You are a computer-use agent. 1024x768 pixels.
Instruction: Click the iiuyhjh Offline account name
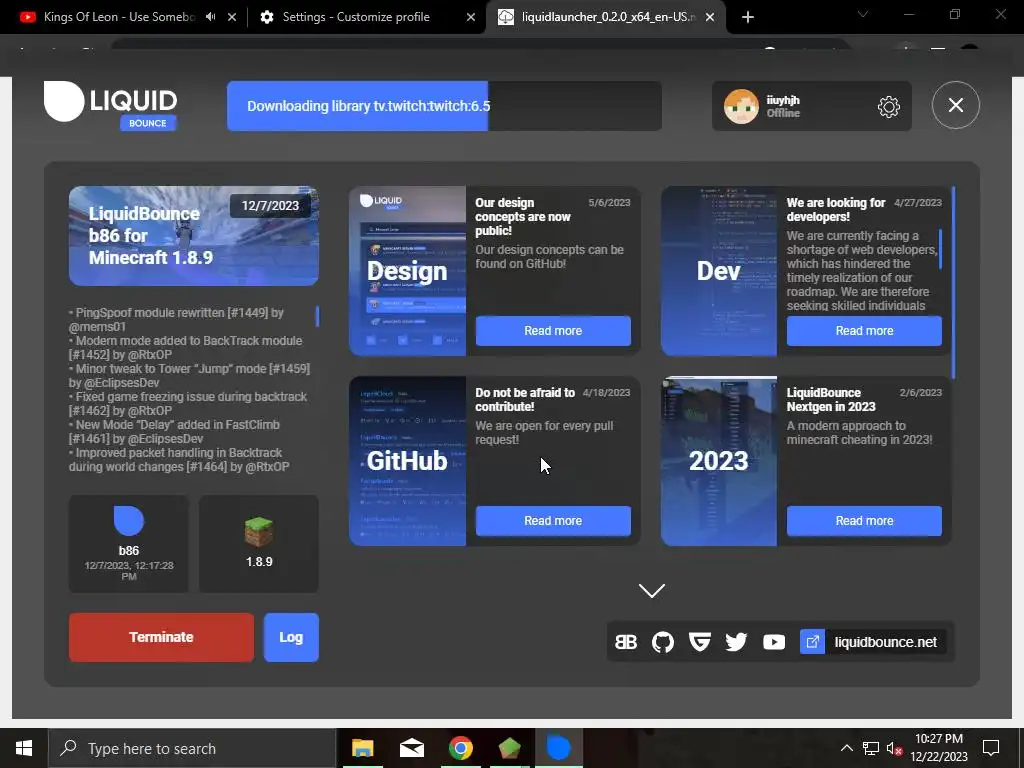click(x=783, y=106)
